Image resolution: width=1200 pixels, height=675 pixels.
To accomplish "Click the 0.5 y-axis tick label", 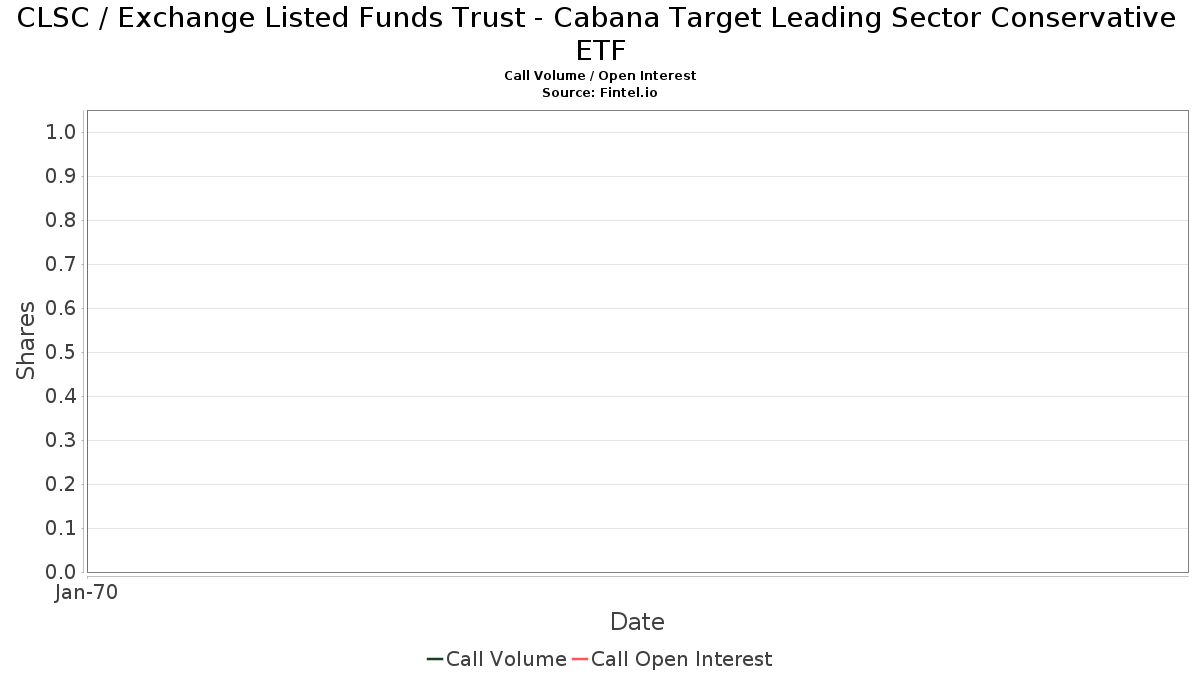I will click(61, 353).
